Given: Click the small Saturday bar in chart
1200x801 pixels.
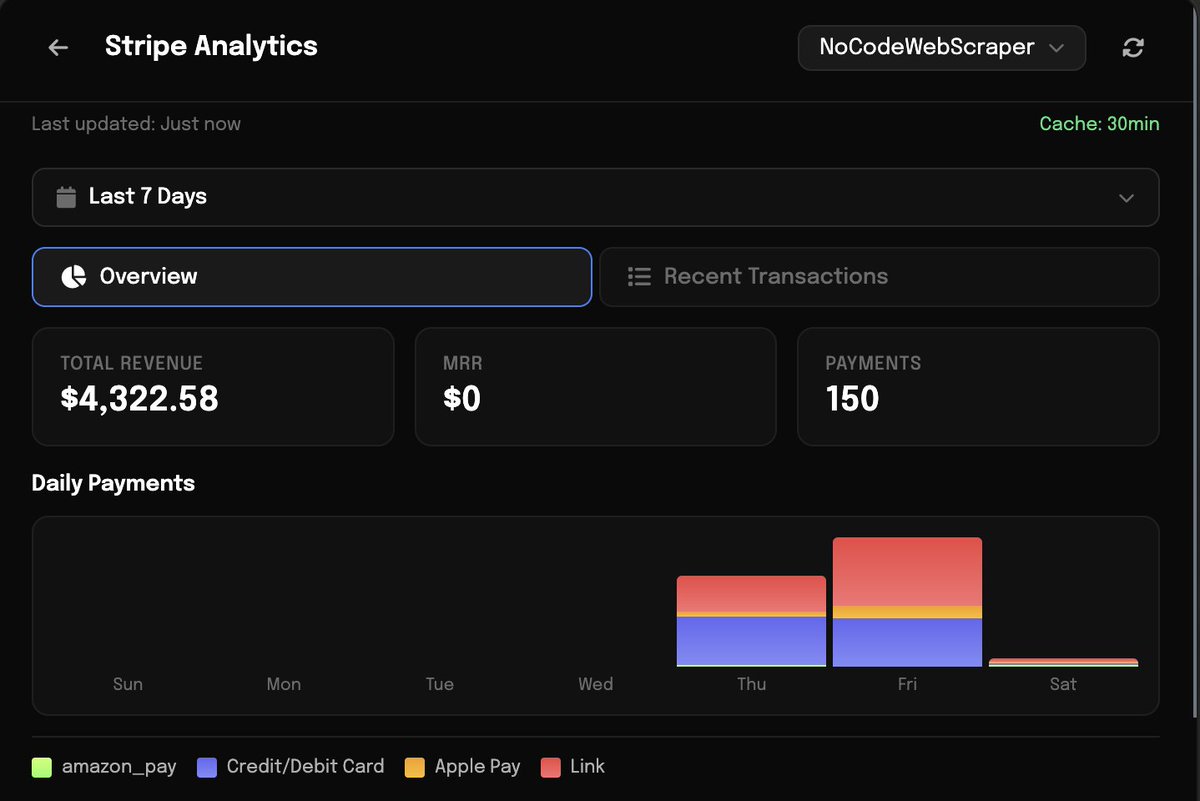Looking at the screenshot, I should 1063,662.
